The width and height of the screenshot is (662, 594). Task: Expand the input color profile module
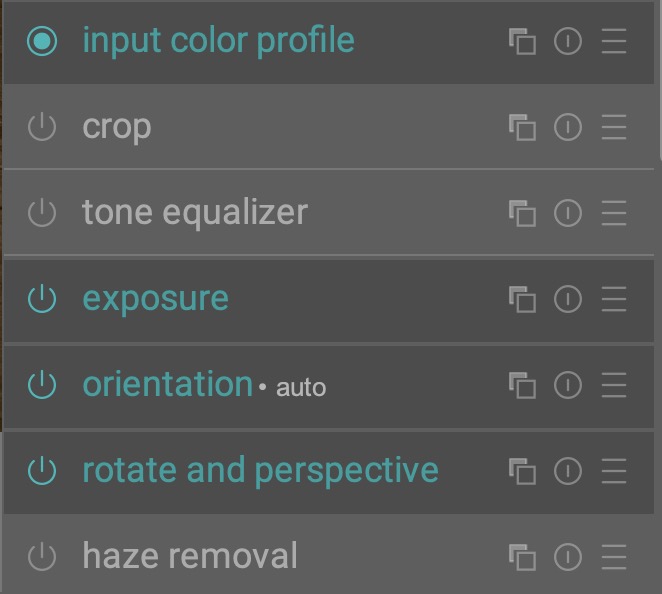click(x=218, y=41)
